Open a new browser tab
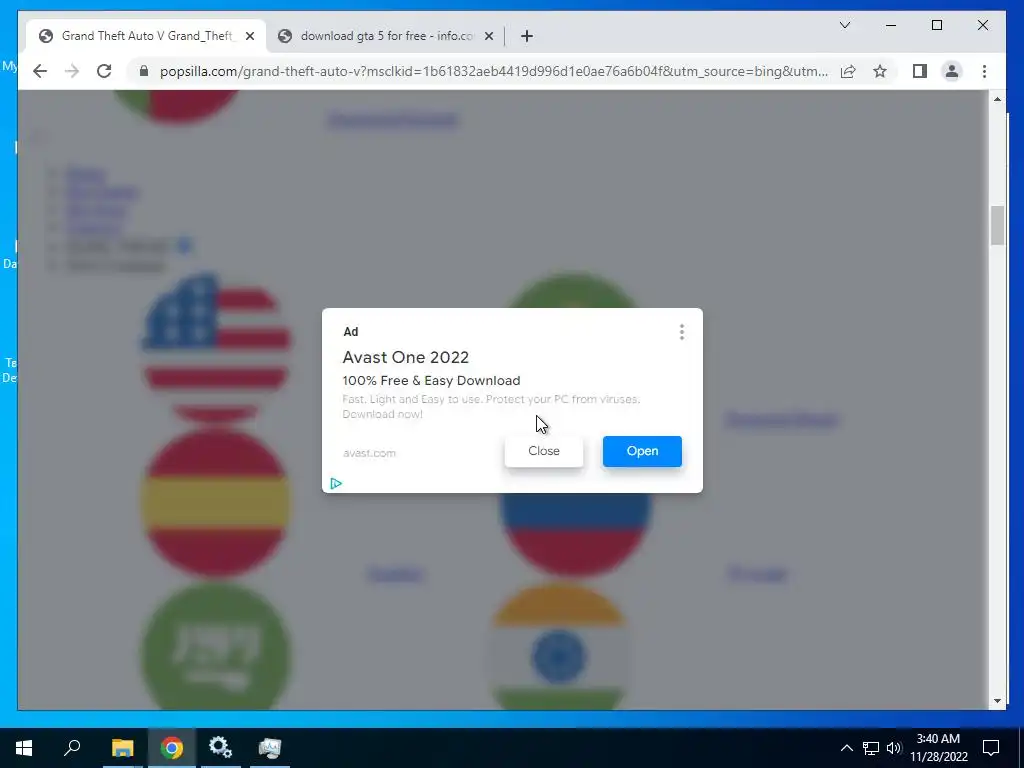Image resolution: width=1024 pixels, height=768 pixels. (527, 36)
